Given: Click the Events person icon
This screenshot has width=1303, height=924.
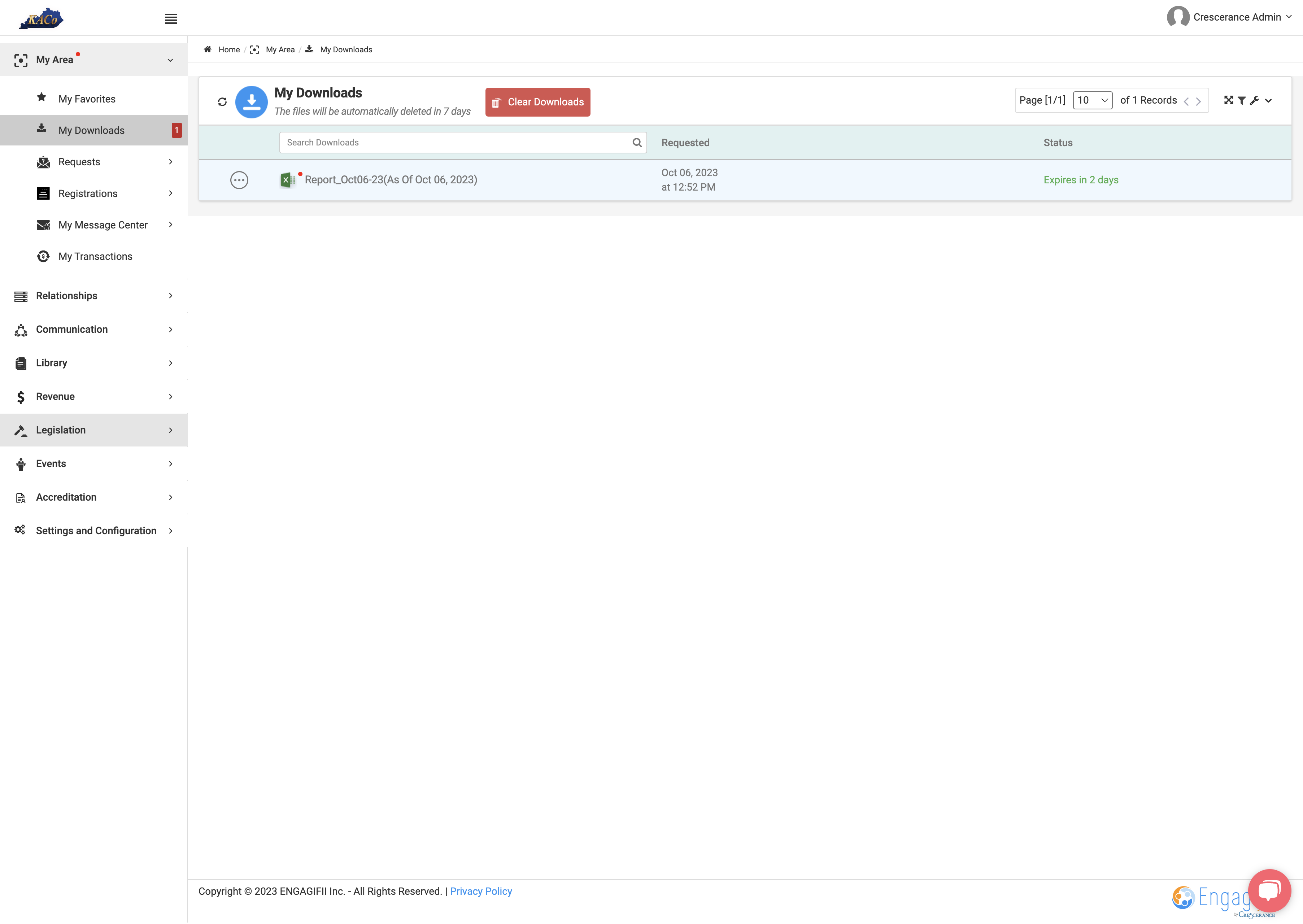Looking at the screenshot, I should (x=21, y=464).
